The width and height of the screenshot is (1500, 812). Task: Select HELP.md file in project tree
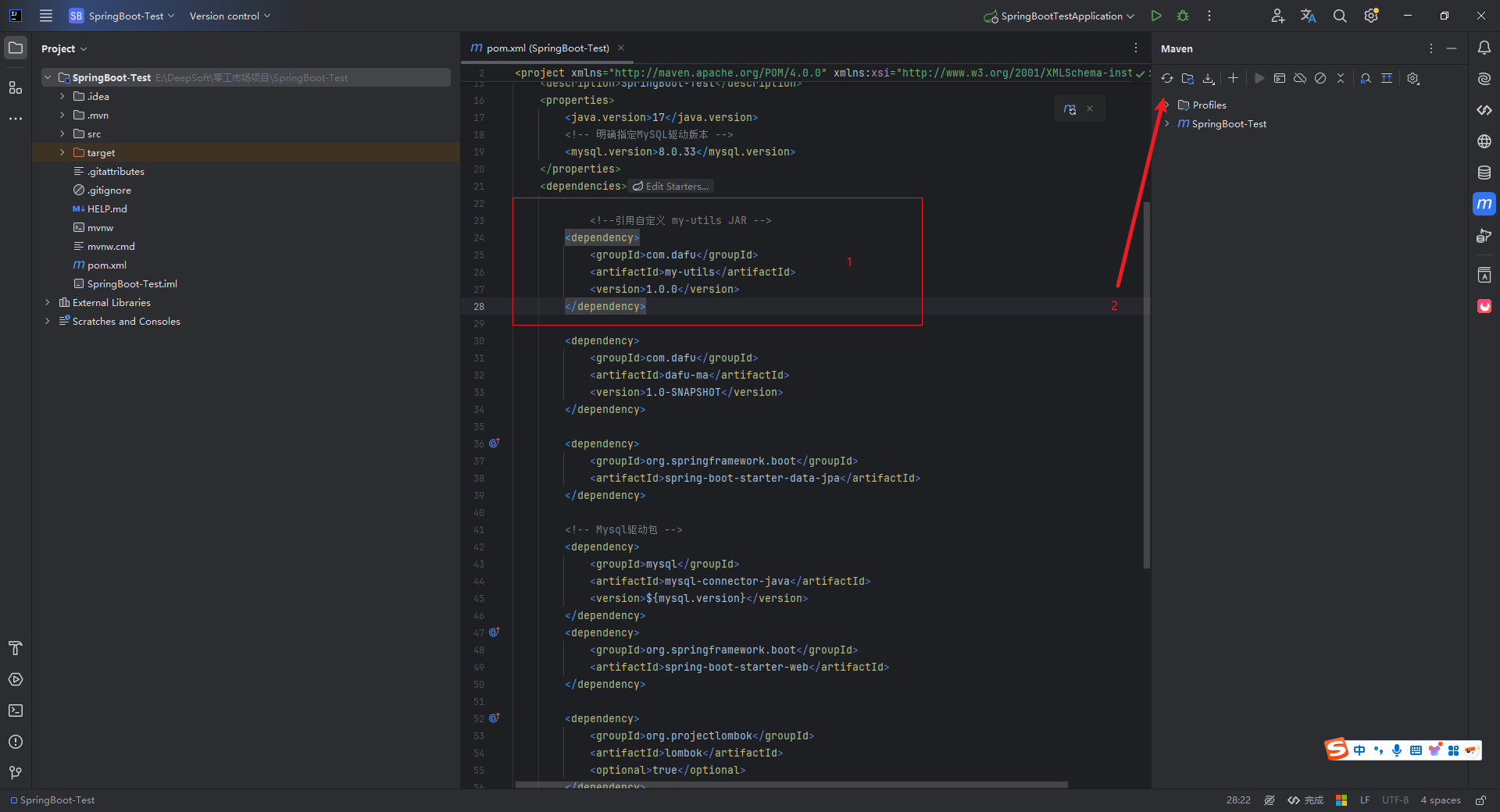[107, 208]
